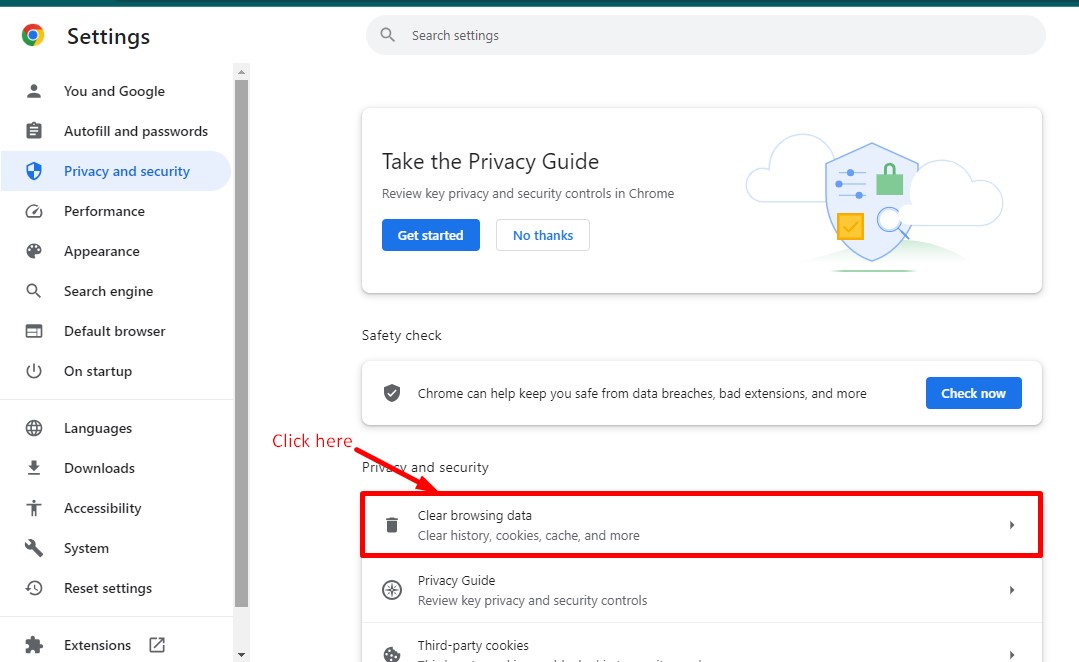The width and height of the screenshot is (1079, 662).
Task: Click the sidebar scroll up arrow
Action: pyautogui.click(x=241, y=72)
